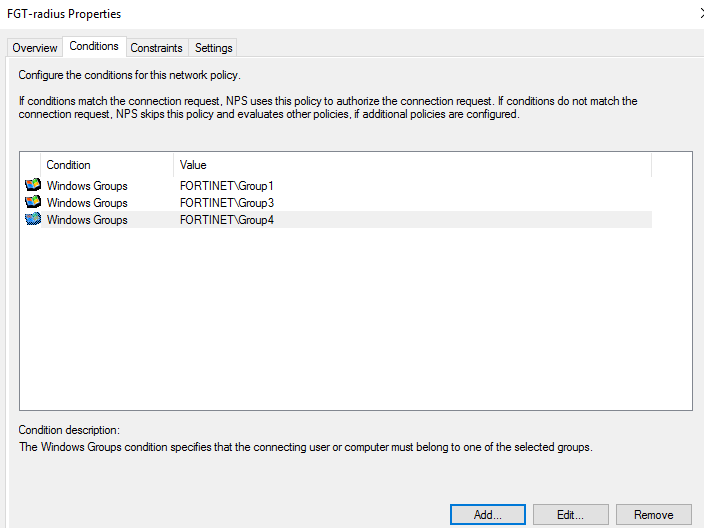Switch to the Conditions tab
This screenshot has width=704, height=528.
94,46
